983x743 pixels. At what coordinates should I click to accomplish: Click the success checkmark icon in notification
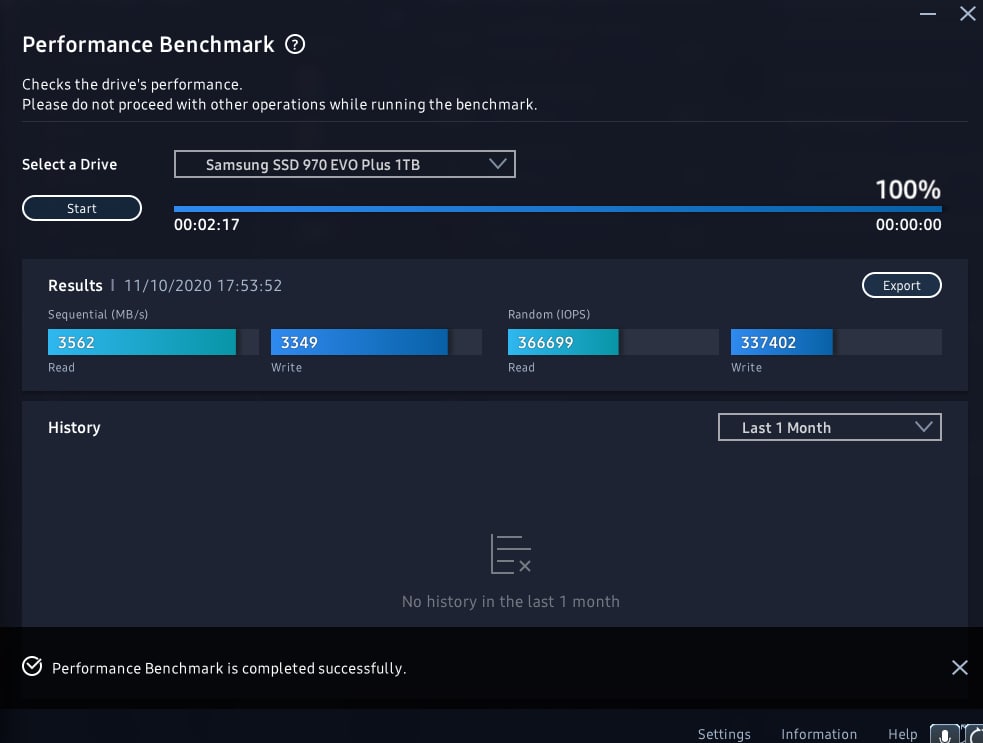pos(32,666)
